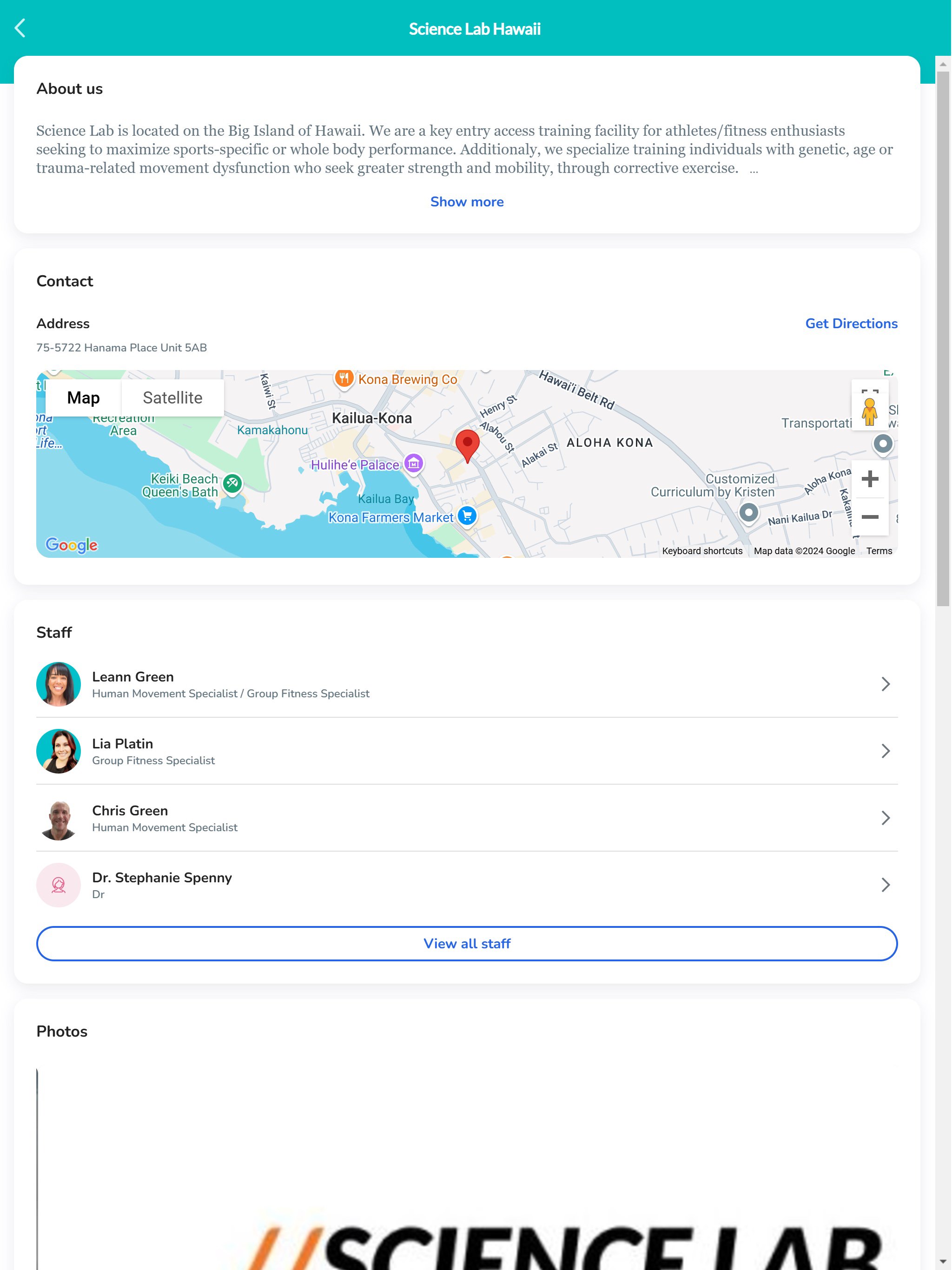This screenshot has width=952, height=1270.
Task: Go back using the header arrow
Action: pos(20,27)
